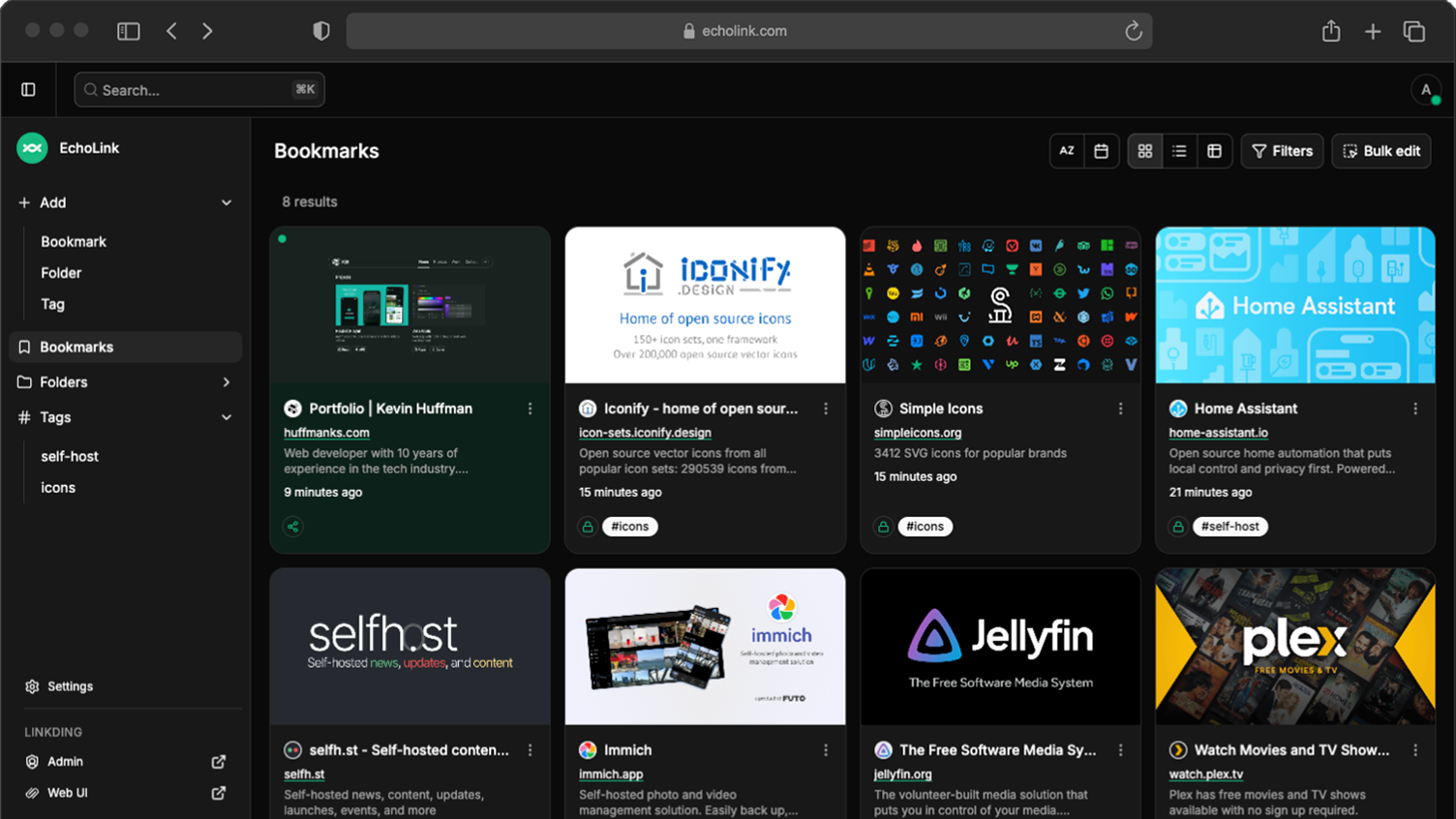Screen dimensions: 1456x819
Task: Open Jellyfin preview thumbnail
Action: (1000, 647)
